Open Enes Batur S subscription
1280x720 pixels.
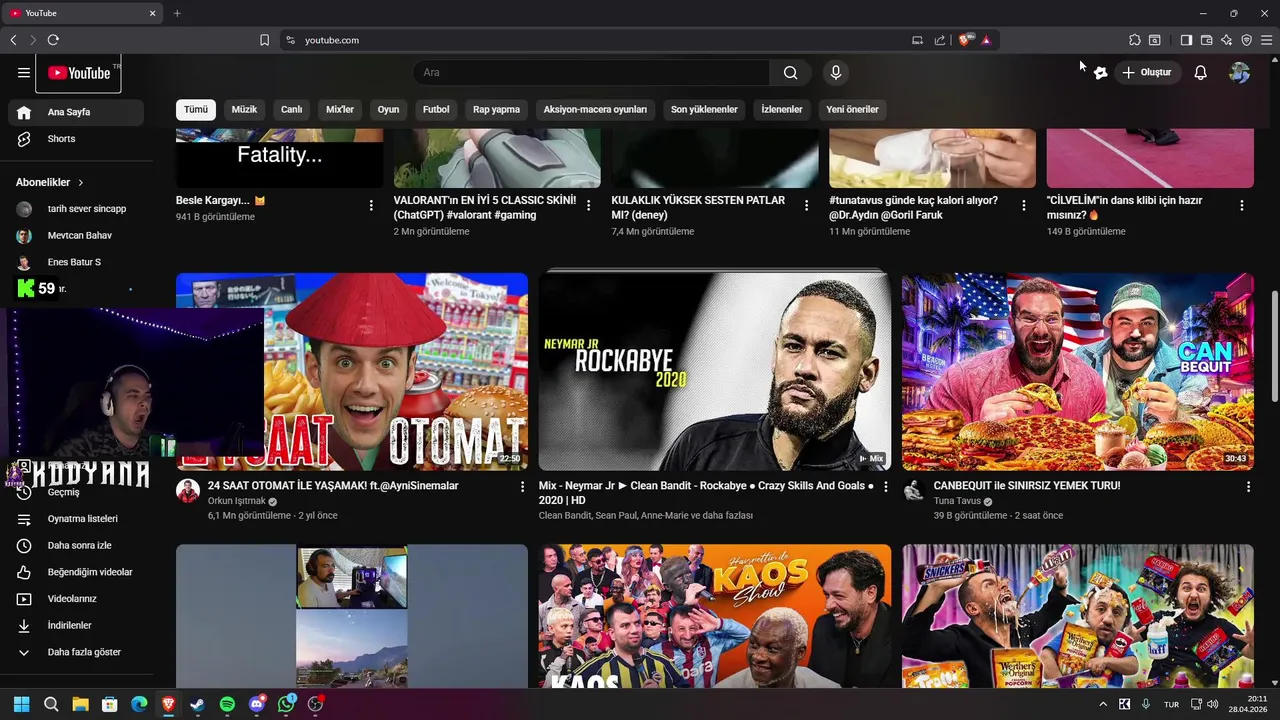click(x=76, y=262)
